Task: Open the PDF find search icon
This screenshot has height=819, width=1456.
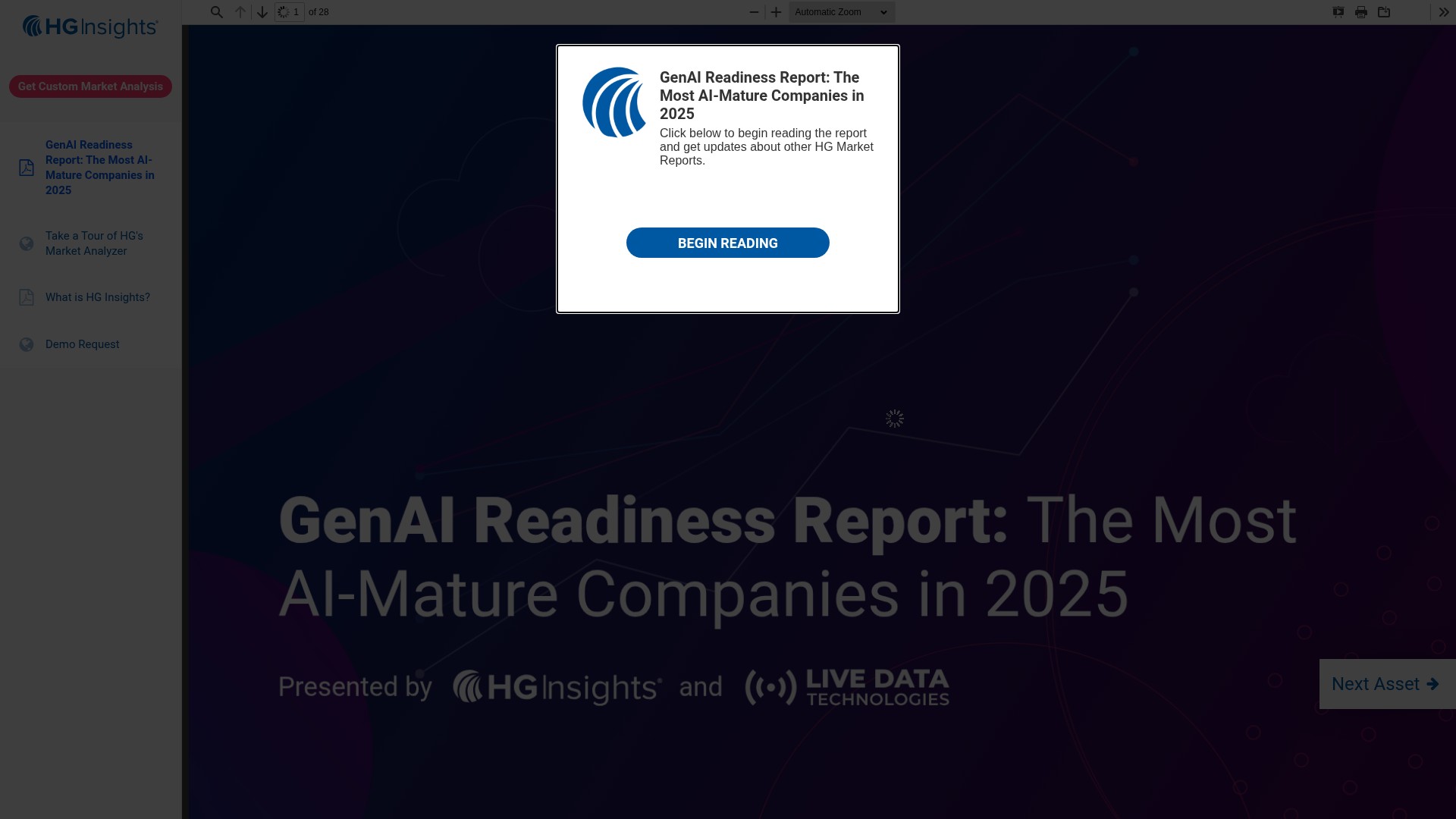Action: (x=217, y=12)
